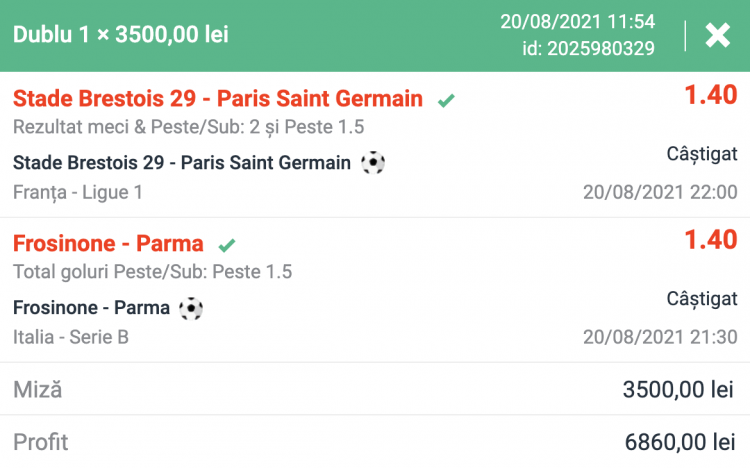Screen dimensions: 750x468
Task: Select the Italia - Serie B league label
Action: click(71, 337)
